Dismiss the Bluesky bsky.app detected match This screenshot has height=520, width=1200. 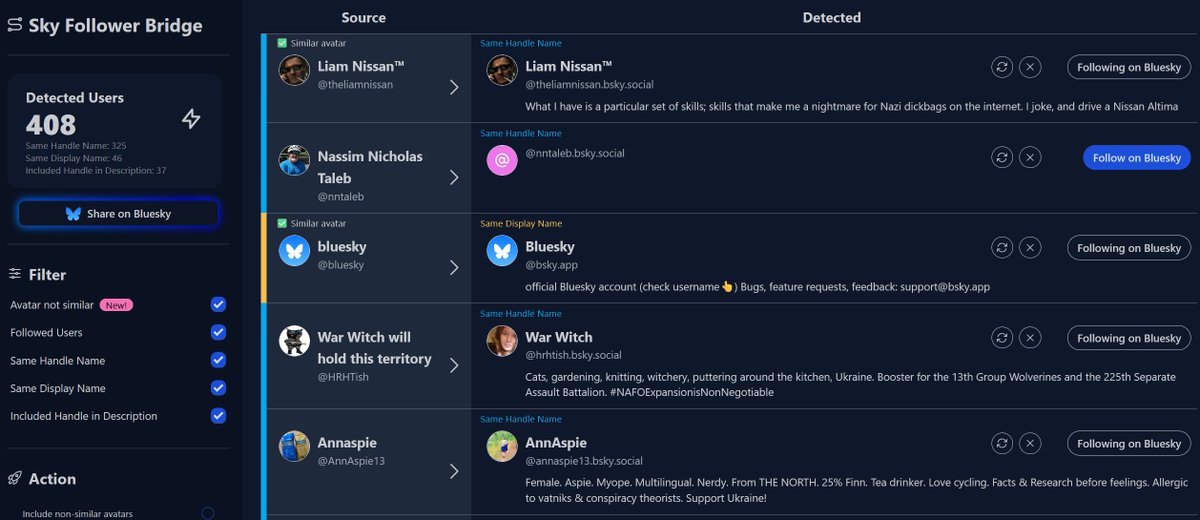coord(1030,247)
